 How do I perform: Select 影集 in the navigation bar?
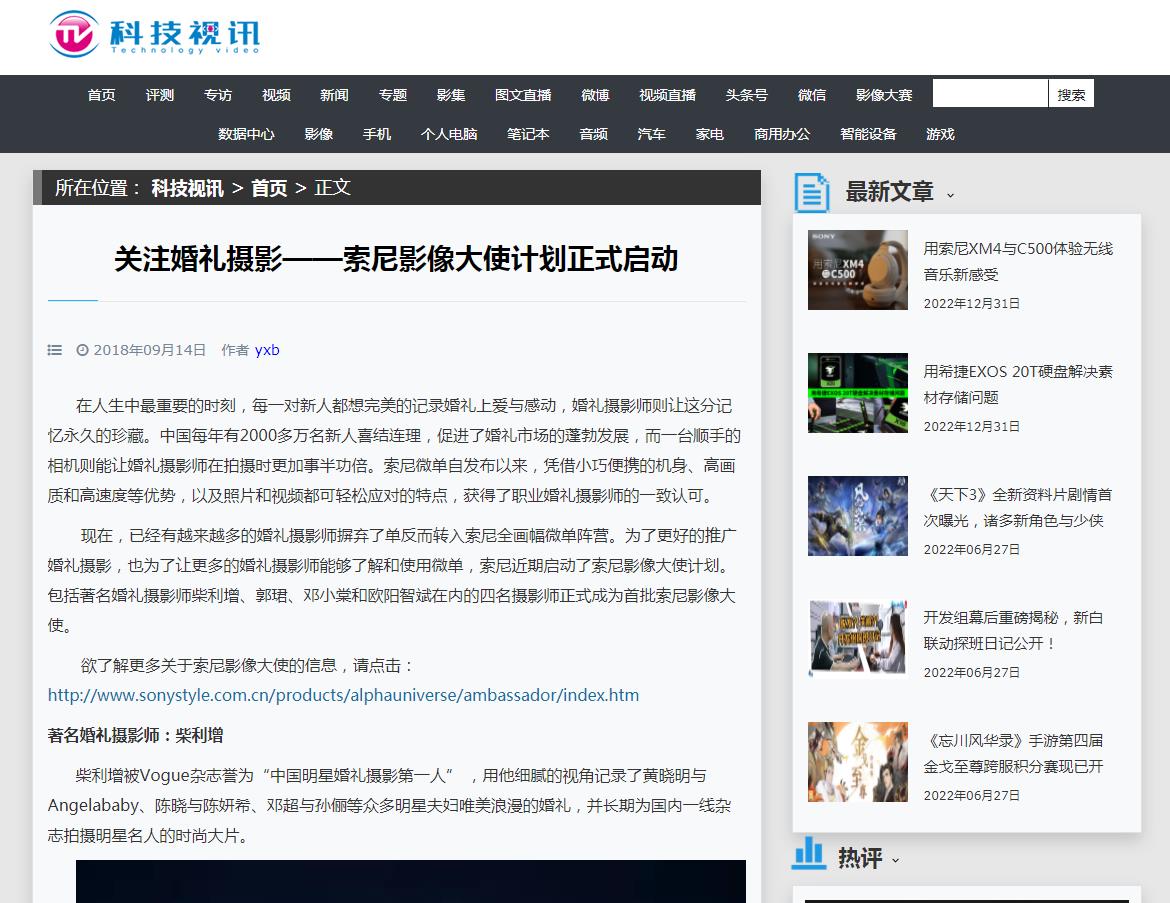click(x=451, y=95)
